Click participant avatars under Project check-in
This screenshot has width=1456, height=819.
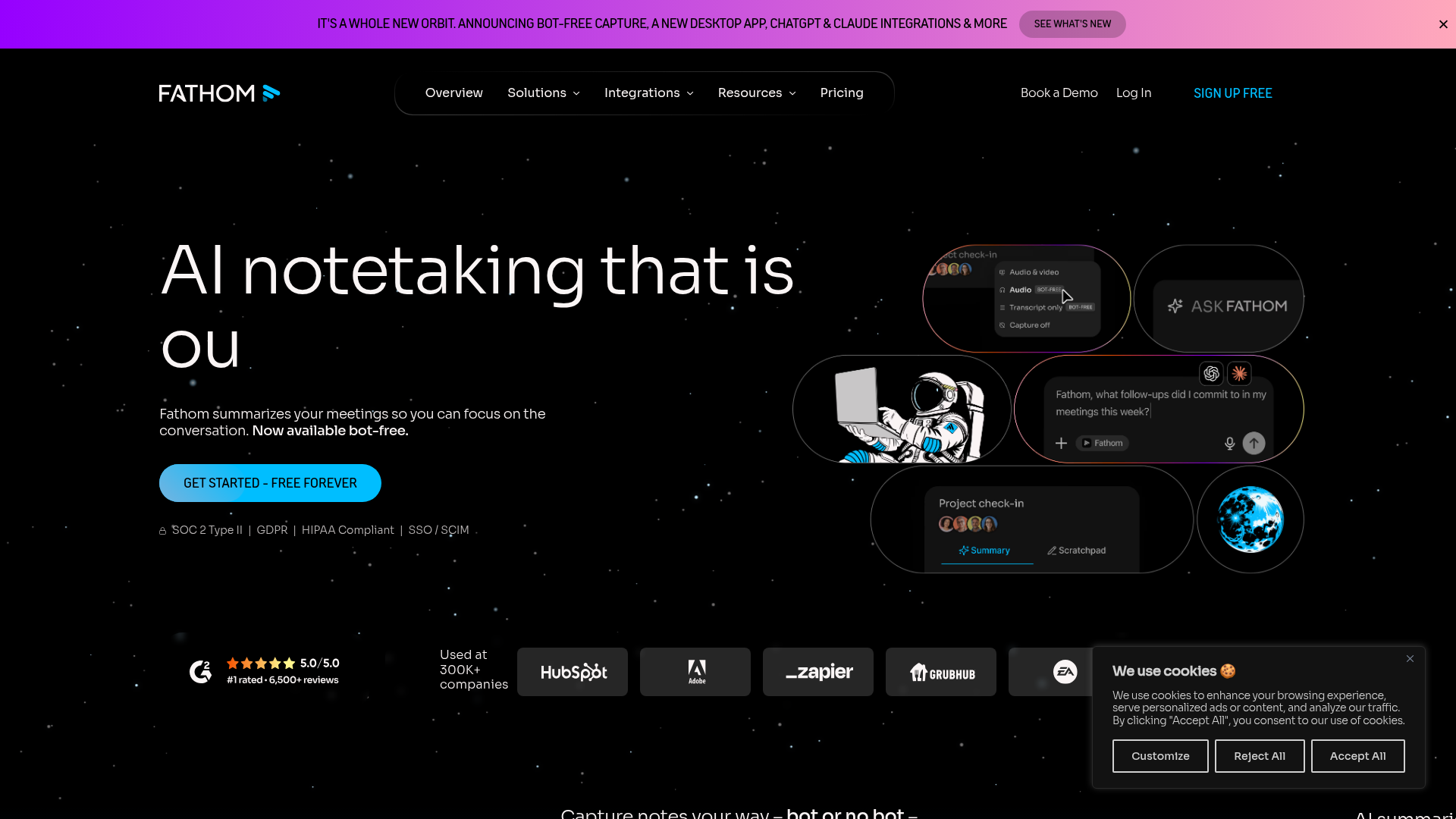pos(968,524)
